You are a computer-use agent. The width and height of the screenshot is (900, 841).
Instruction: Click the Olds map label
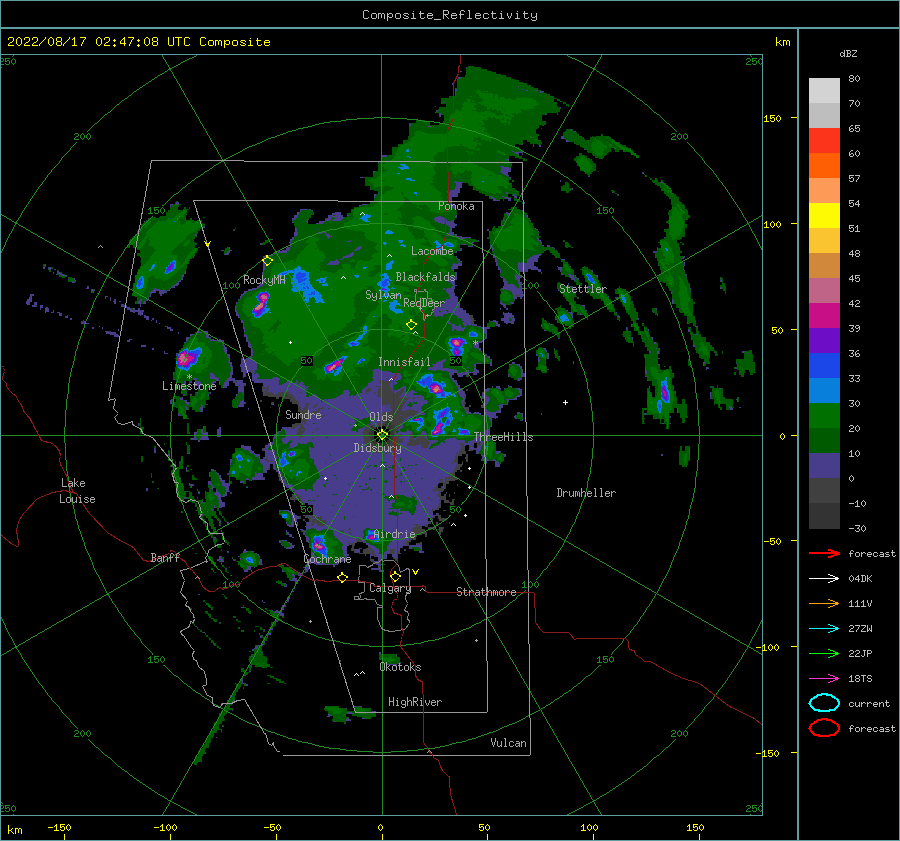tap(381, 417)
